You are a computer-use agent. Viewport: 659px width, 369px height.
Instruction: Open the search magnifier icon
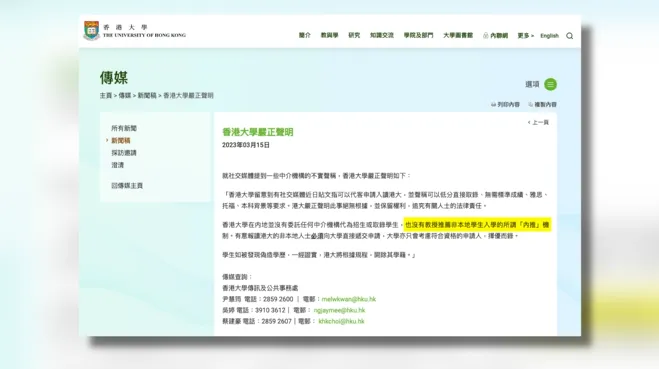[569, 36]
